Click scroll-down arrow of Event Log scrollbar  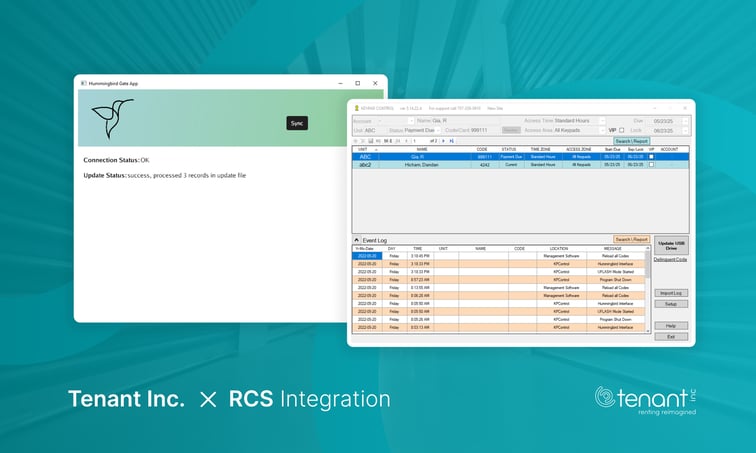648,331
